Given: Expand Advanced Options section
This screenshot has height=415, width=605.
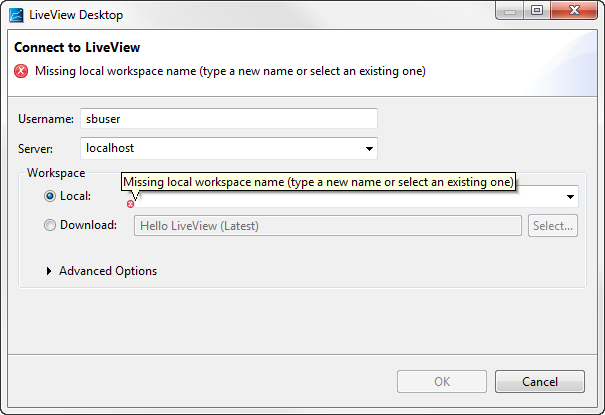Looking at the screenshot, I should 50,271.
